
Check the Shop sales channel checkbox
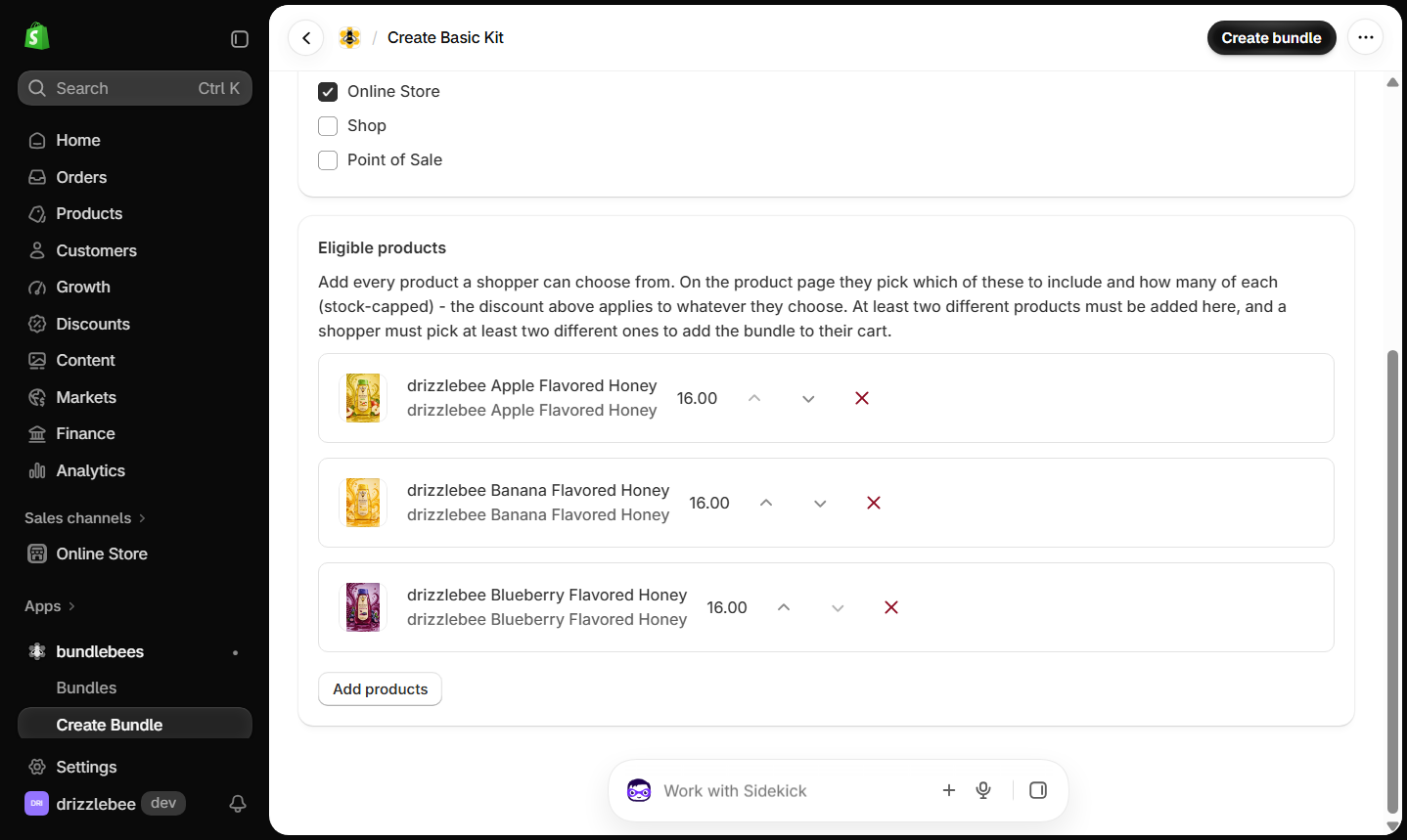[327, 126]
